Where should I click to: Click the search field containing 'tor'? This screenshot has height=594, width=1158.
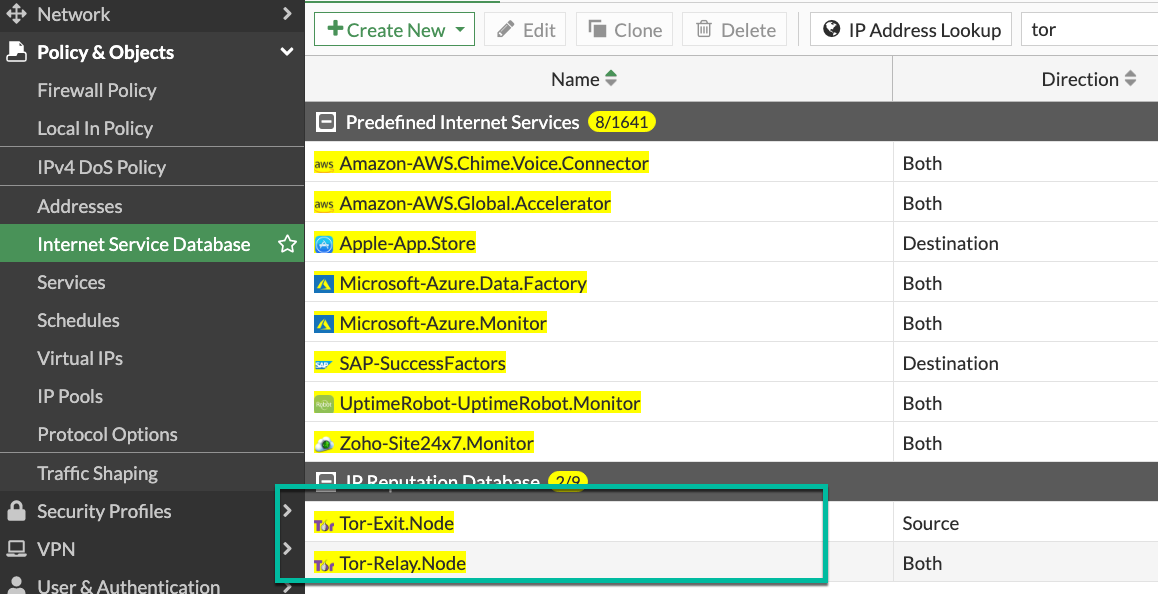(x=1088, y=30)
